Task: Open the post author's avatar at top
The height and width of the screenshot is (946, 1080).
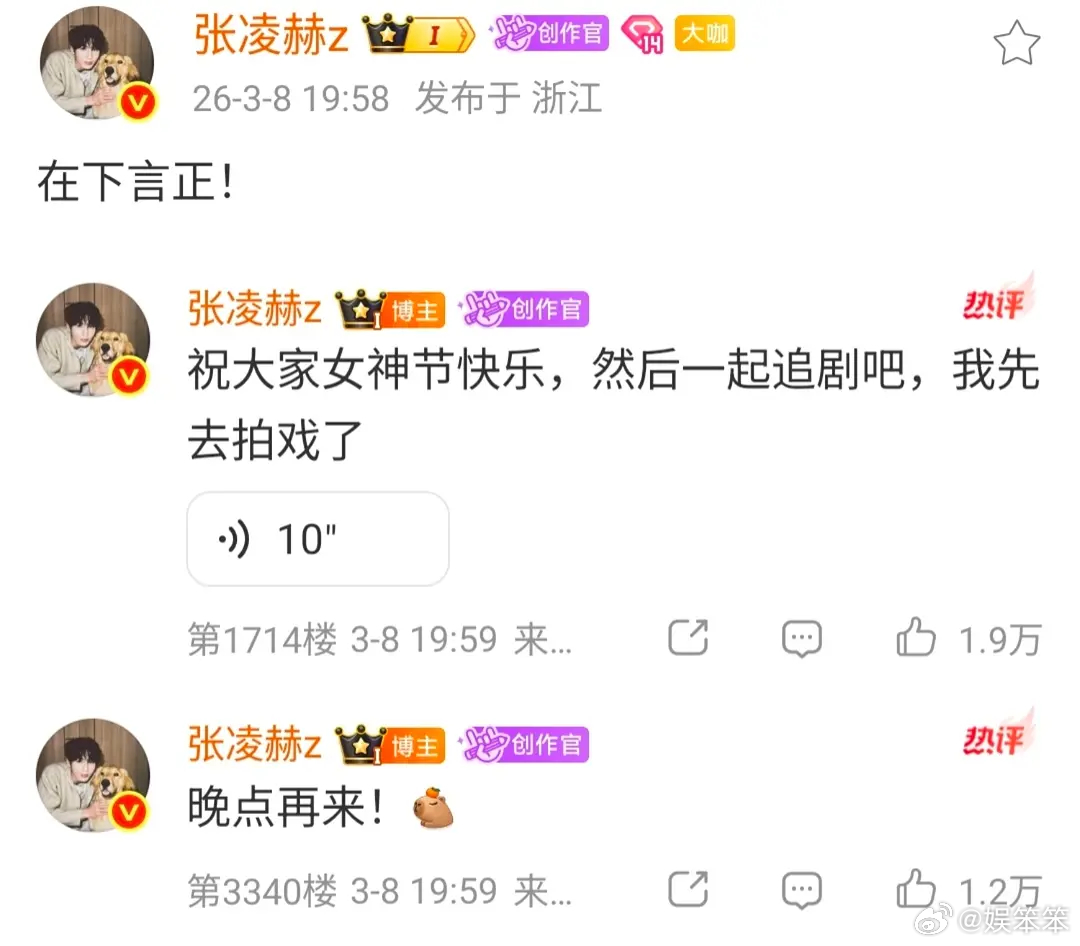Action: pyautogui.click(x=97, y=63)
